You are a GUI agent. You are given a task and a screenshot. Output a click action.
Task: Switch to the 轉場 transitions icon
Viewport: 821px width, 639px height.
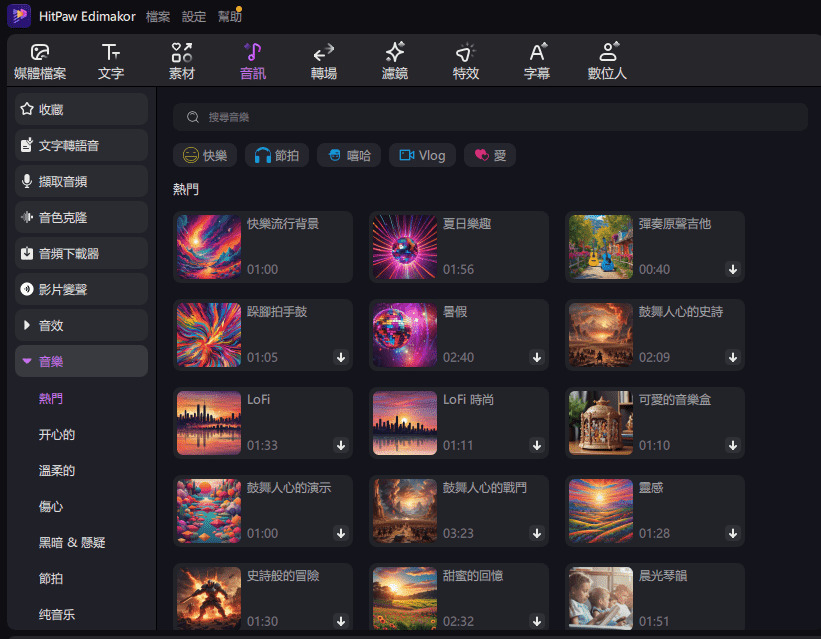323,60
